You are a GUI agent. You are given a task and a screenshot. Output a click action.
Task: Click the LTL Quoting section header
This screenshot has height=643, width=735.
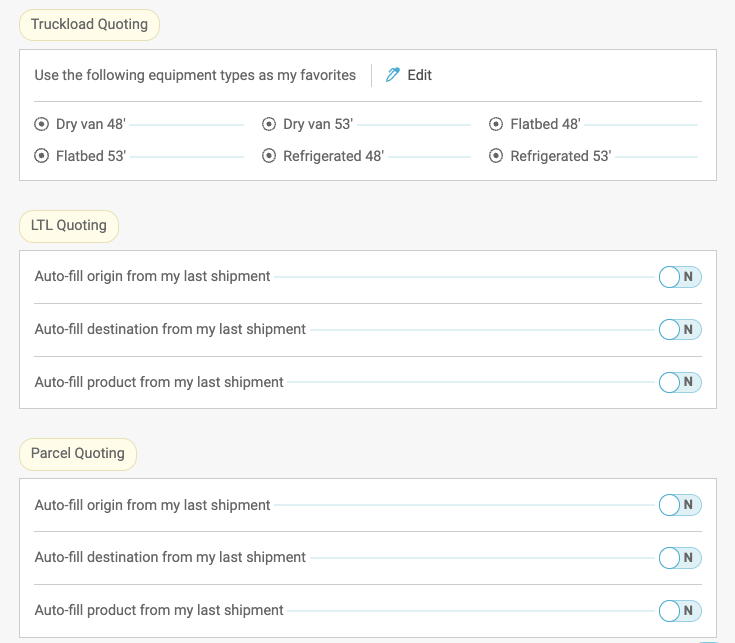[x=69, y=226]
